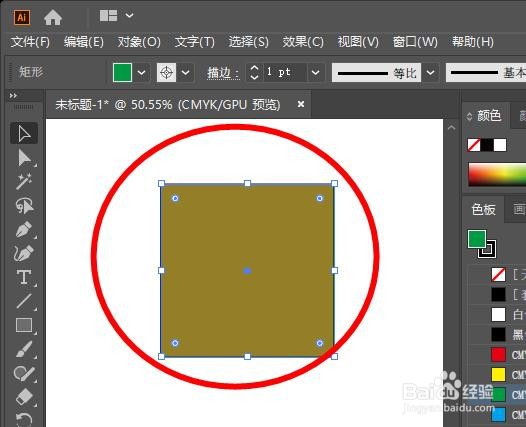The width and height of the screenshot is (526, 427).
Task: Expand the fill color dropdown arrow
Action: 142,72
